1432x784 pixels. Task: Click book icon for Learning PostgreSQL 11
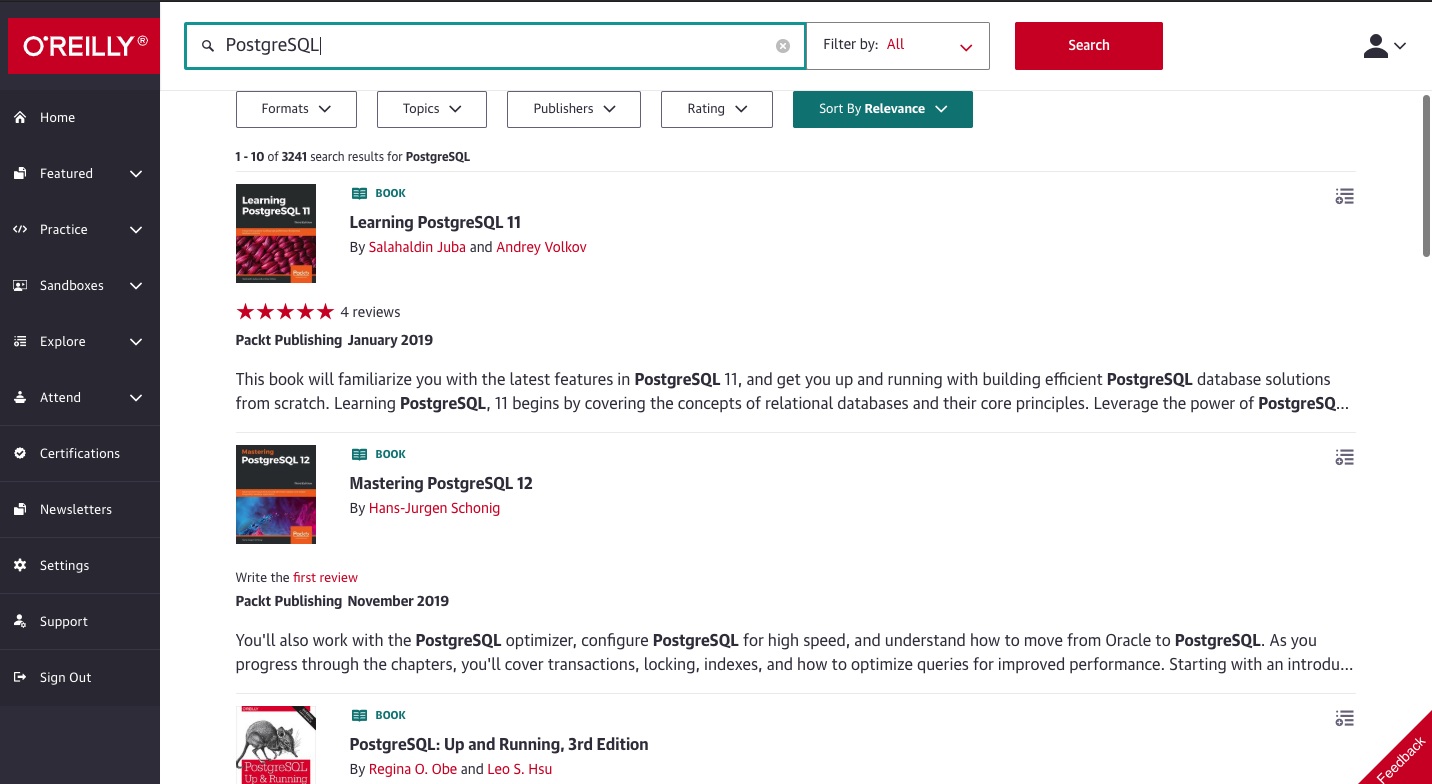click(360, 193)
